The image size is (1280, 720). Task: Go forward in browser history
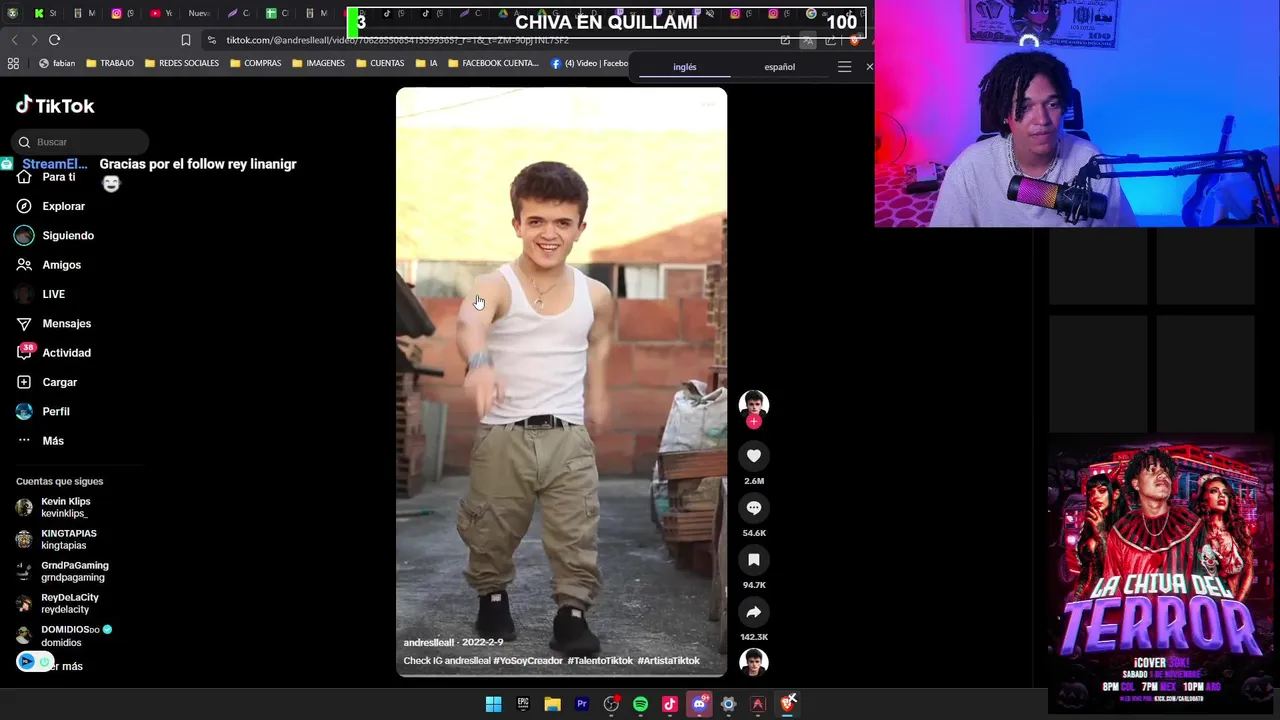click(x=34, y=40)
